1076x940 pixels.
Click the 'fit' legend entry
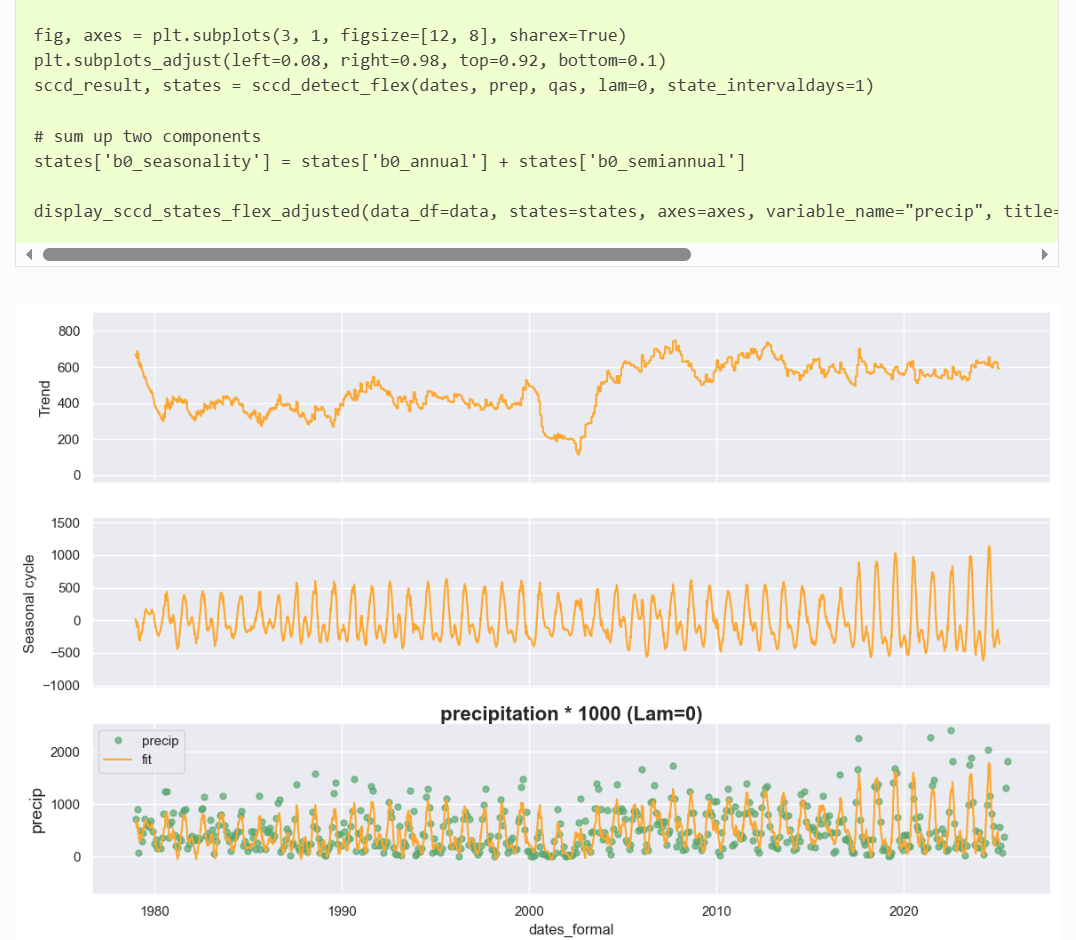pos(128,760)
